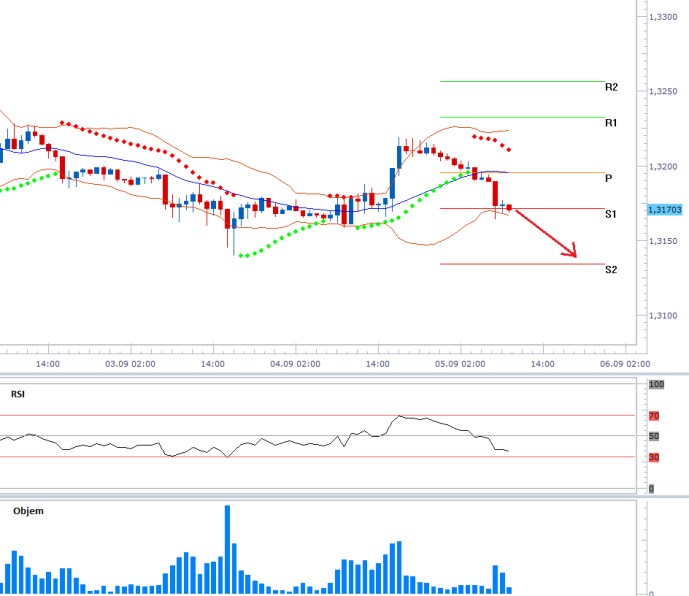Click the orange P pivot line
The image size is (689, 596).
pyautogui.click(x=522, y=173)
